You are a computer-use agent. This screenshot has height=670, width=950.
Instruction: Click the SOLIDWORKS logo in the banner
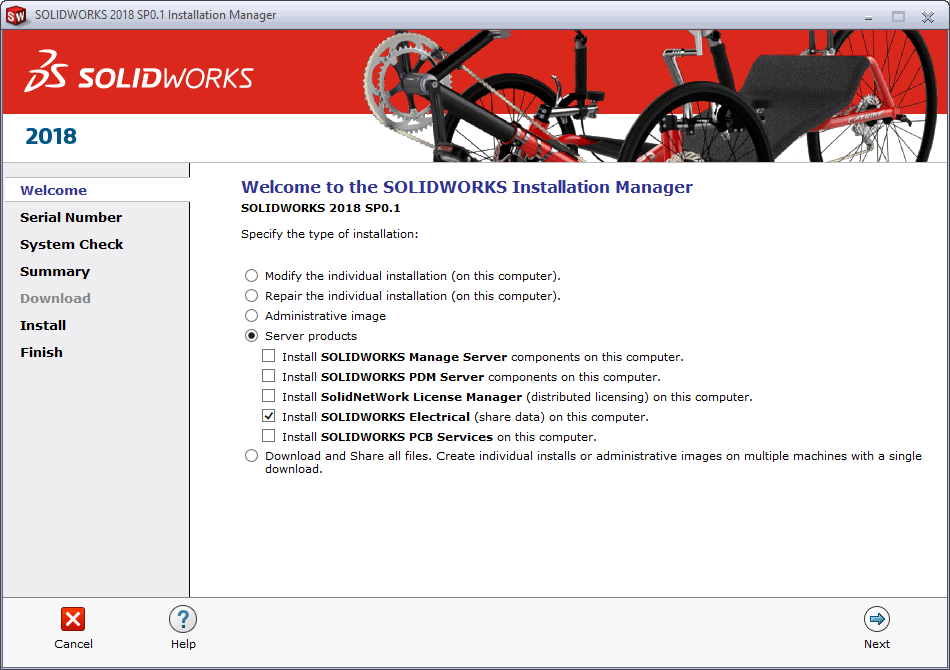coord(139,73)
